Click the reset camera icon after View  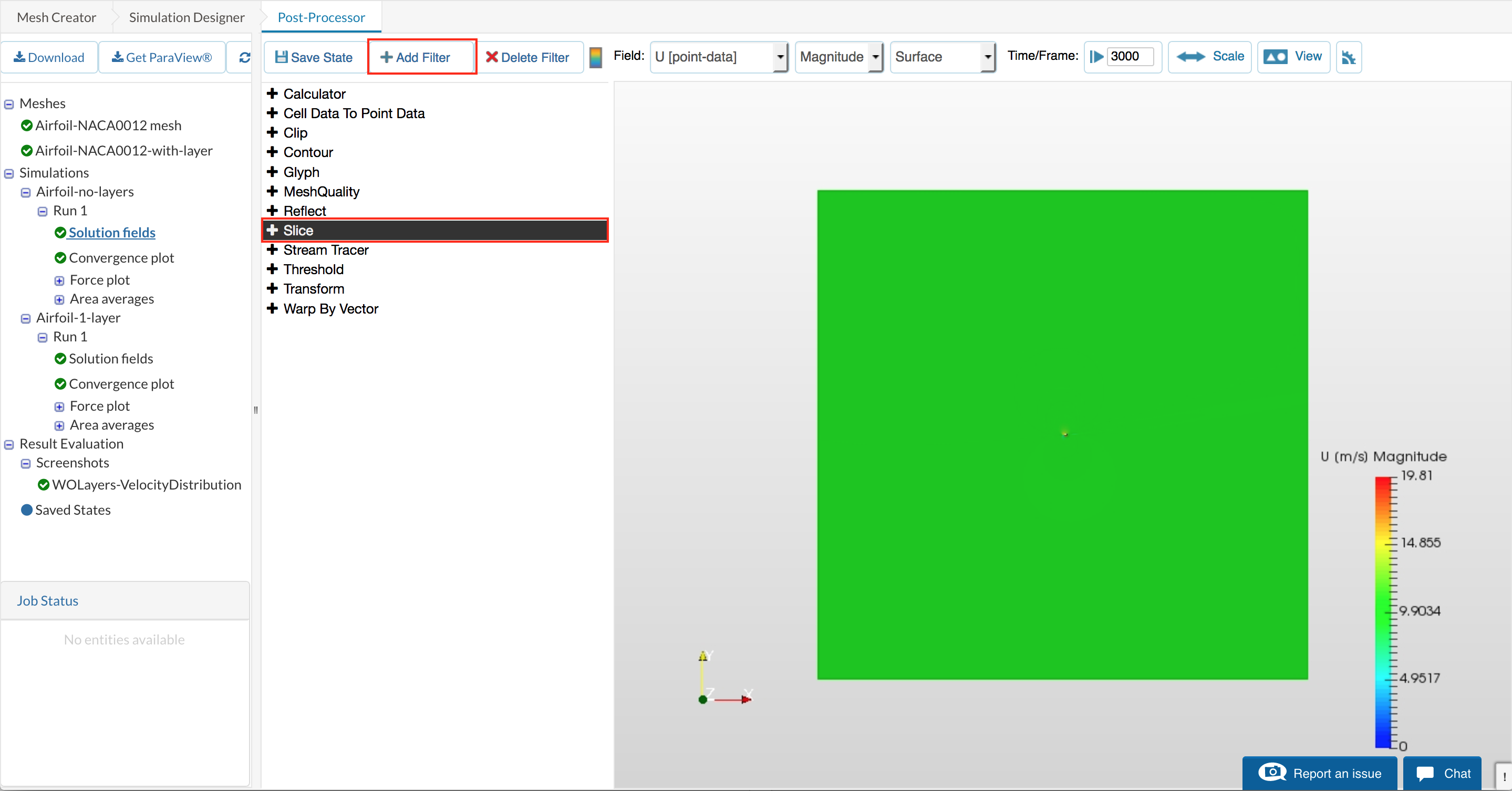[1348, 57]
